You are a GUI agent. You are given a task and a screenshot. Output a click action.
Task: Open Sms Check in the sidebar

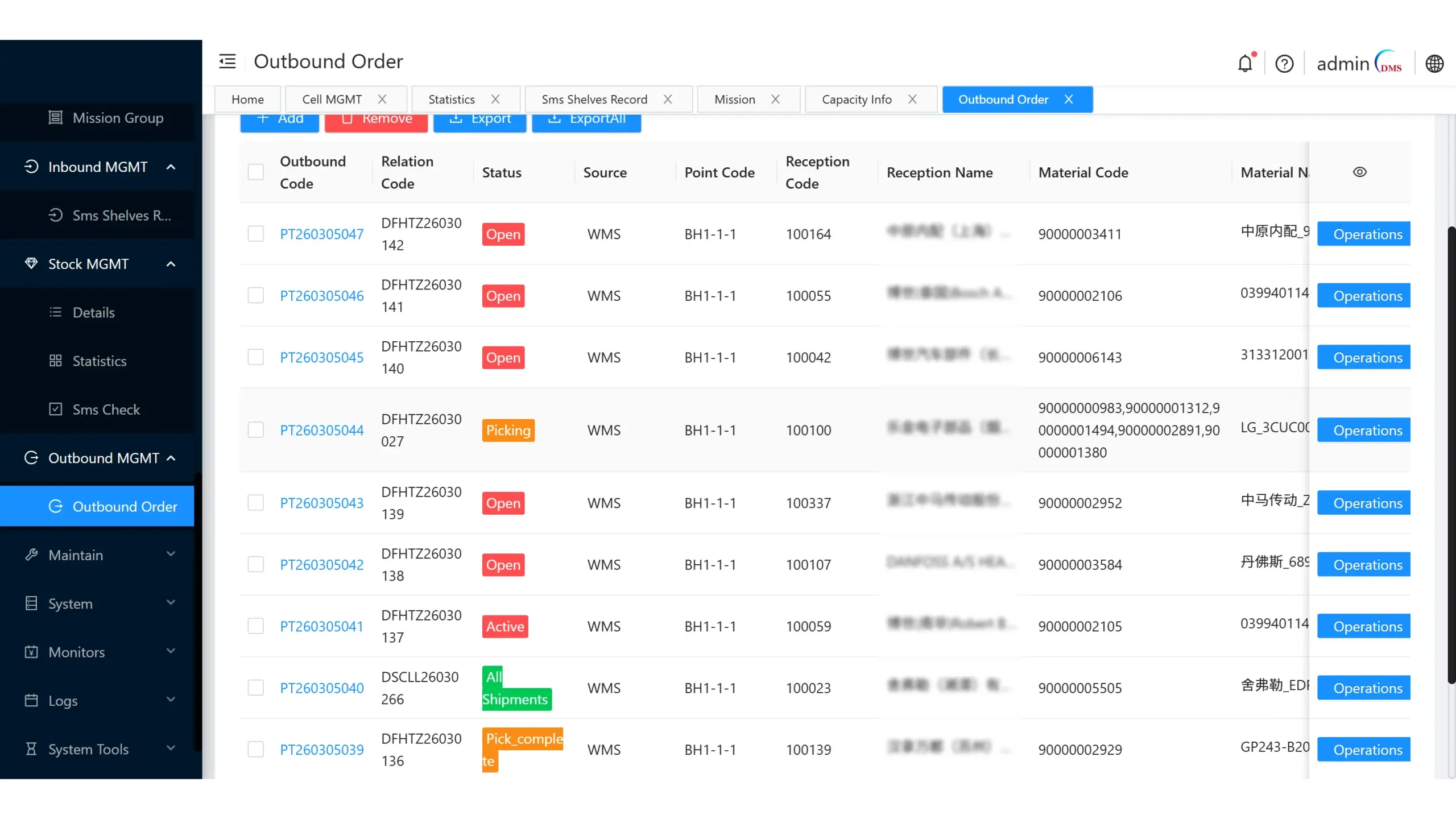106,409
